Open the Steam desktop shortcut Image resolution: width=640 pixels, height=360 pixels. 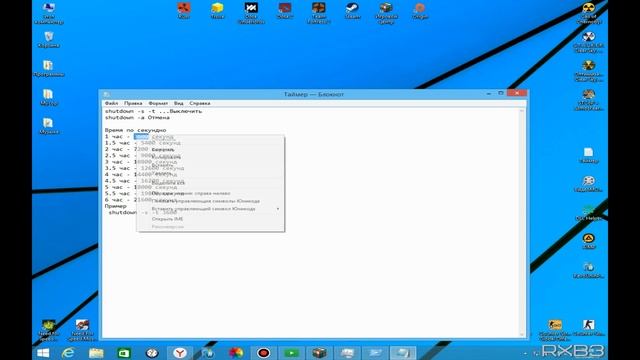click(352, 11)
